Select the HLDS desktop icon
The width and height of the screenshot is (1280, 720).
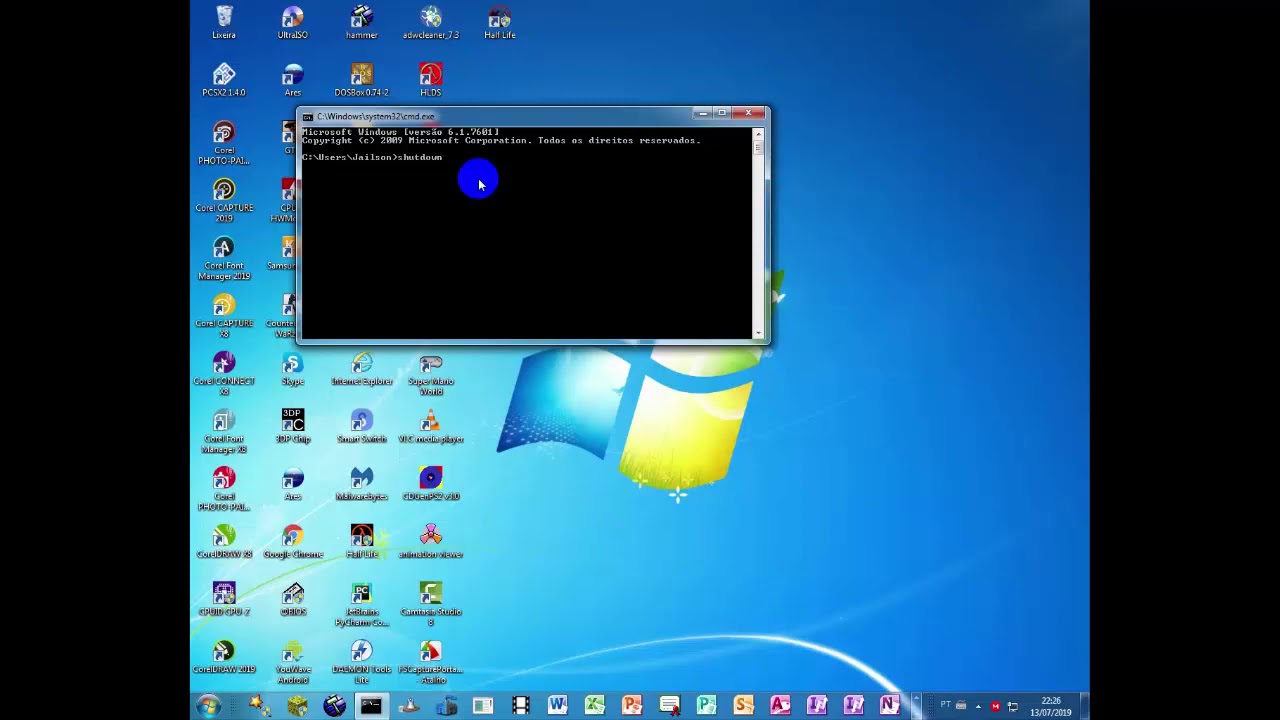431,80
